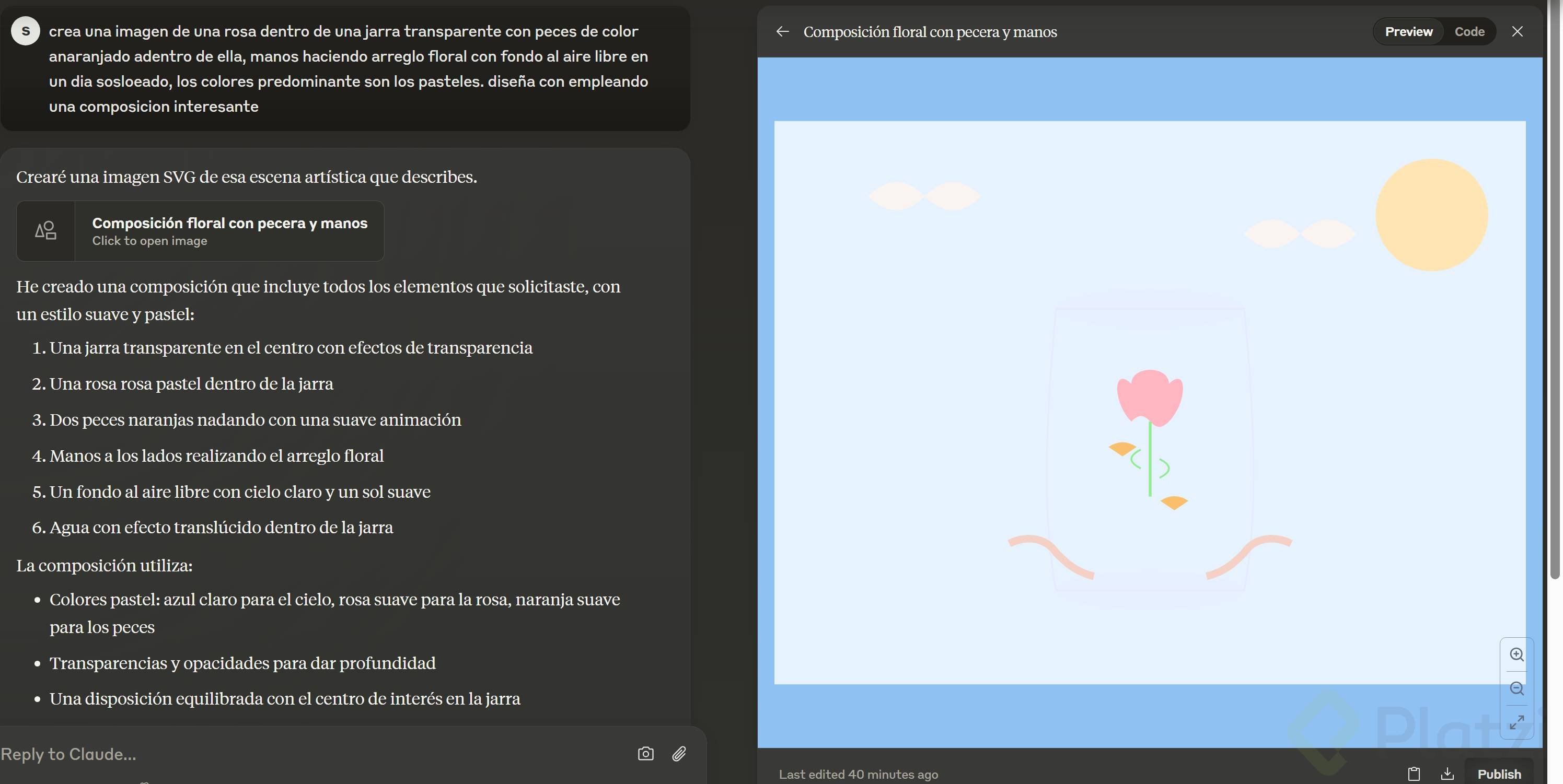Close the artifact preview panel

1517,31
